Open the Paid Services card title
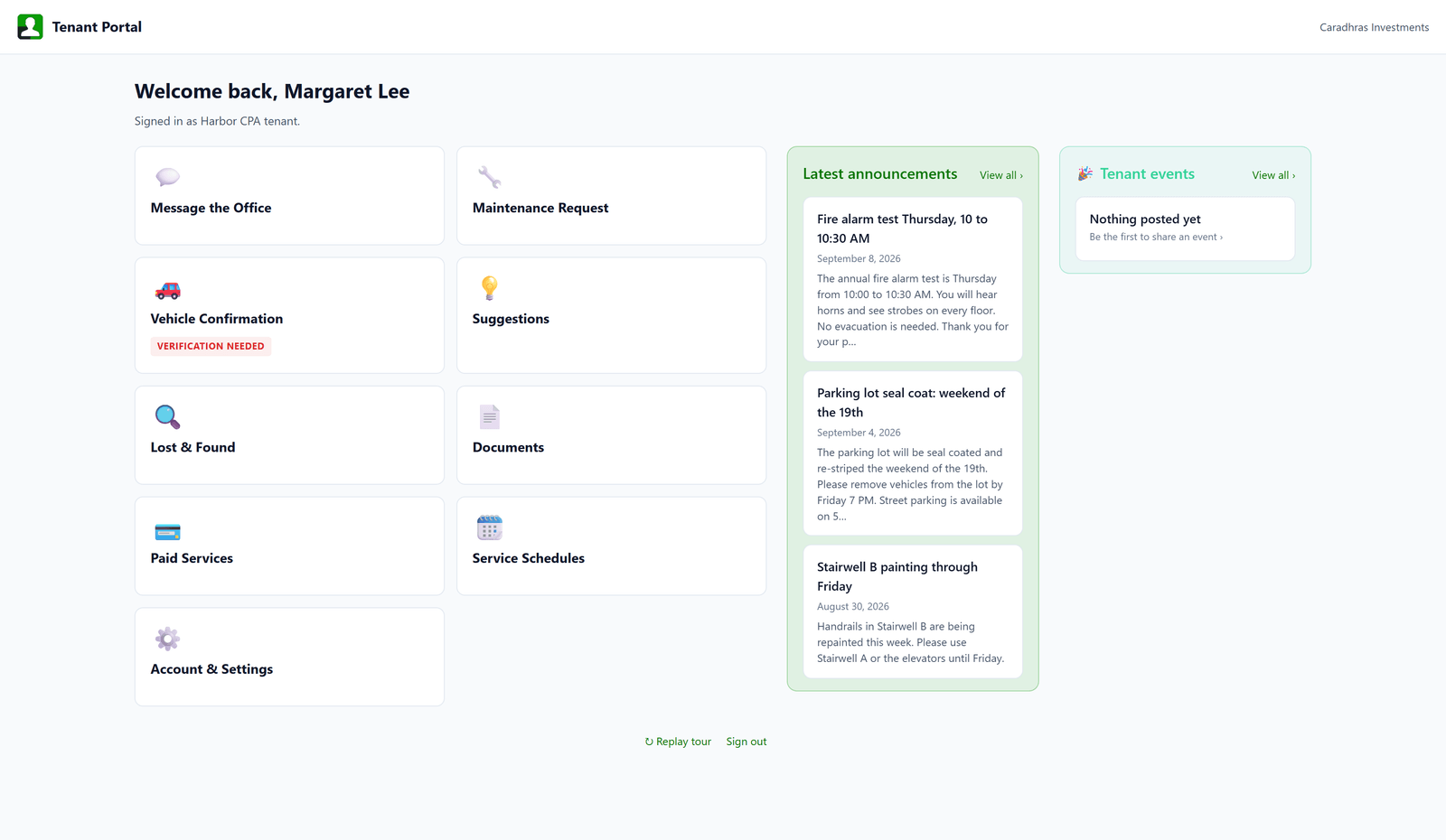 click(x=192, y=558)
